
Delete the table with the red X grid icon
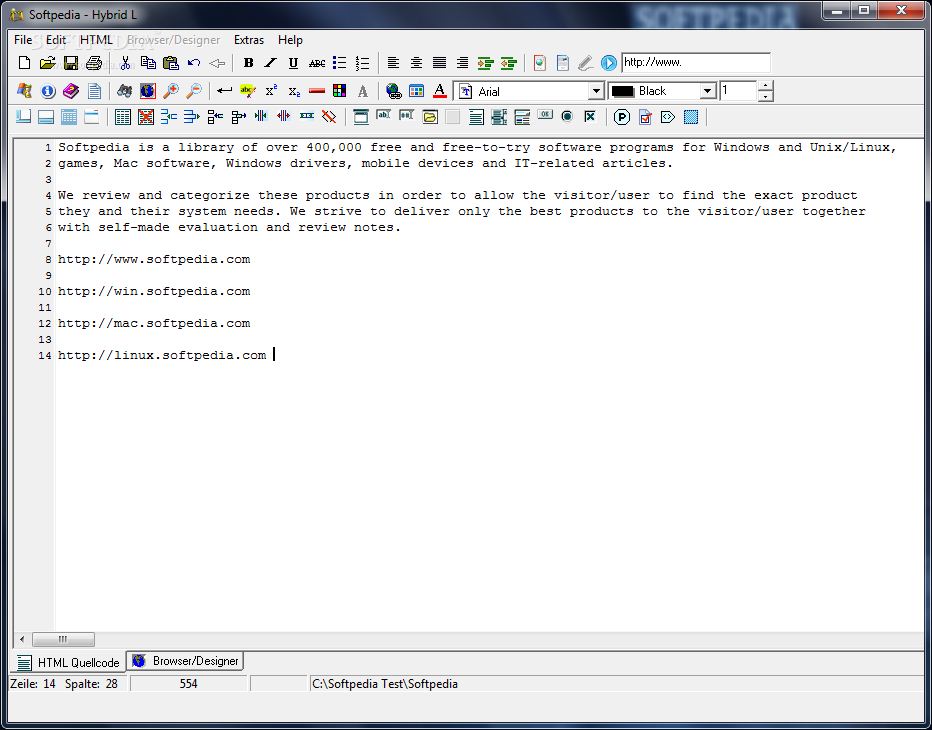tap(146, 117)
